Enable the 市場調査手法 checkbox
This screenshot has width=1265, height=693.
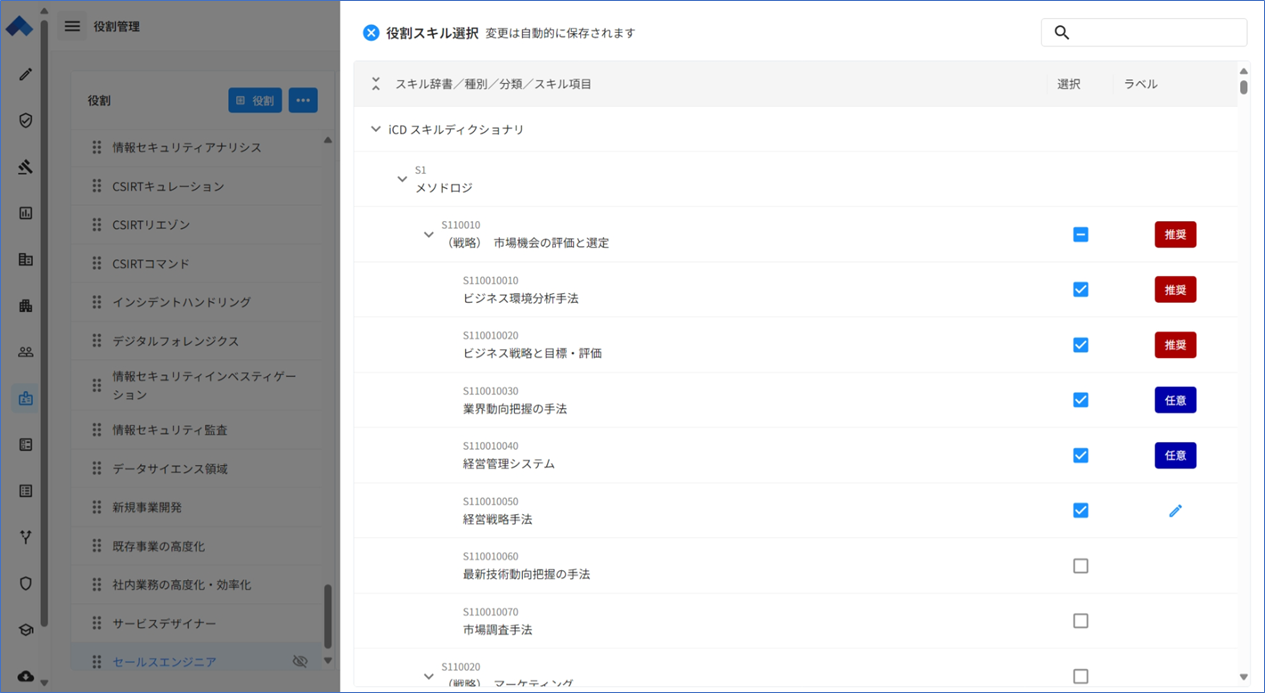[1080, 621]
